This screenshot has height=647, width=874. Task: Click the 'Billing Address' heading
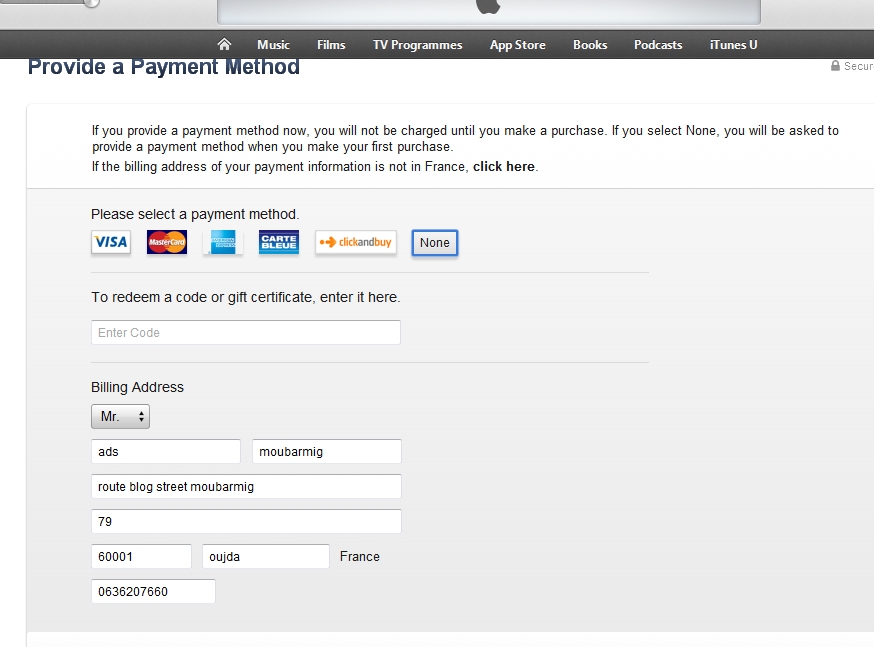[x=137, y=387]
